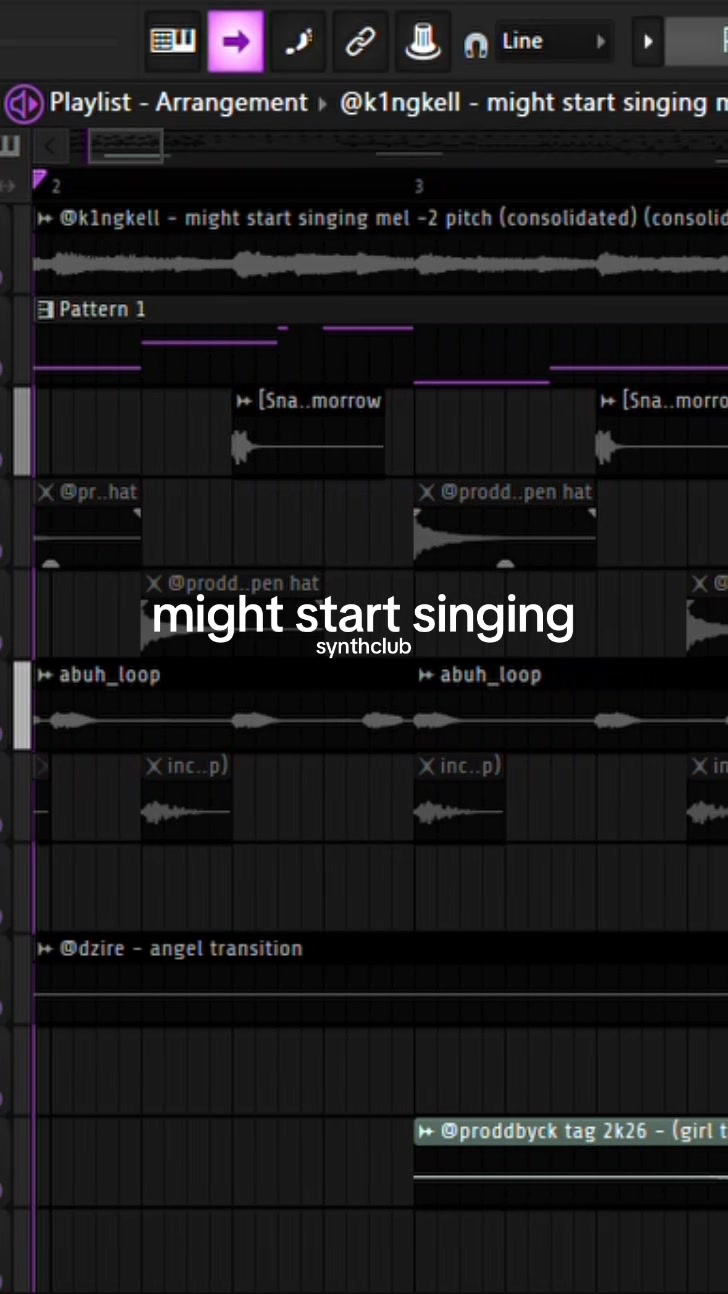
Task: Select the second inc..p) clip title
Action: (471, 766)
